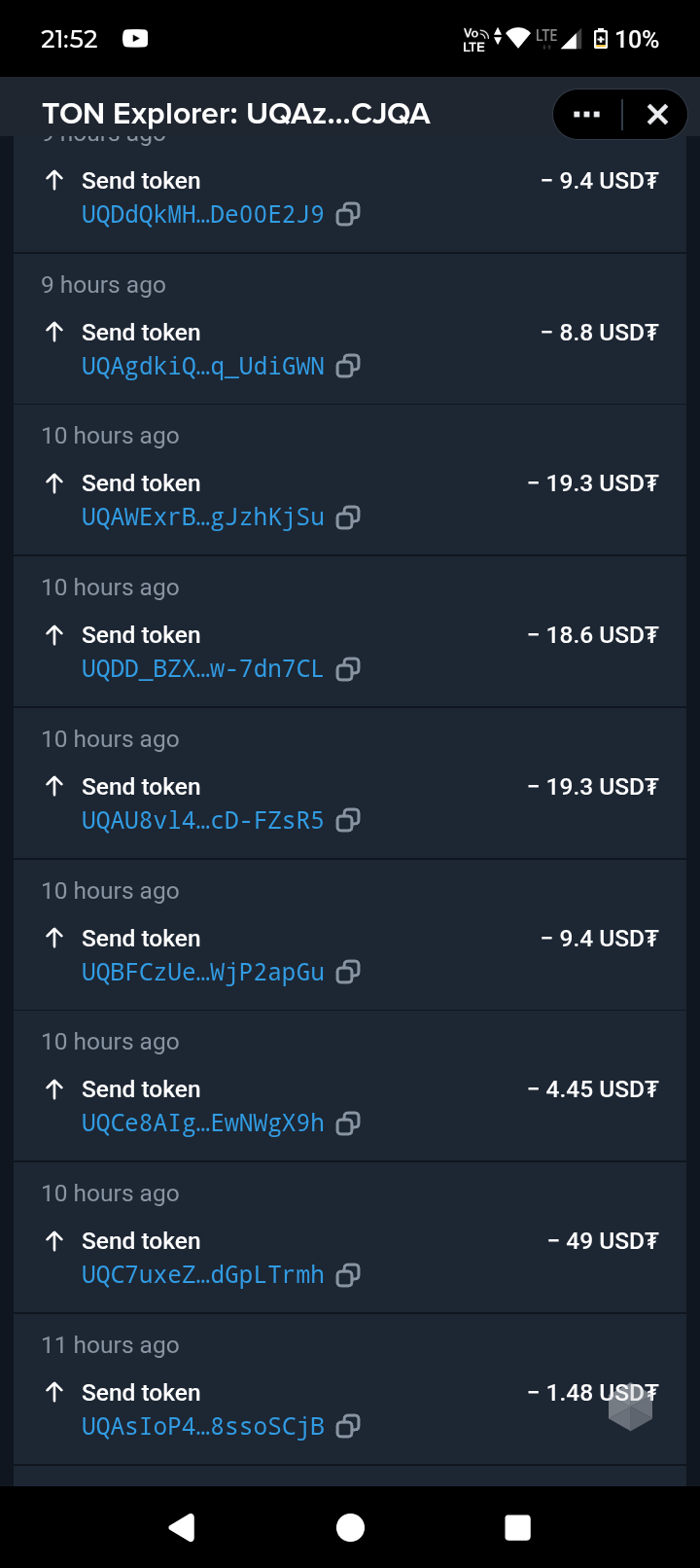This screenshot has height=1568, width=700.
Task: Copy address UQCe8AIg...EwNWgX9h
Action: [x=348, y=1123]
